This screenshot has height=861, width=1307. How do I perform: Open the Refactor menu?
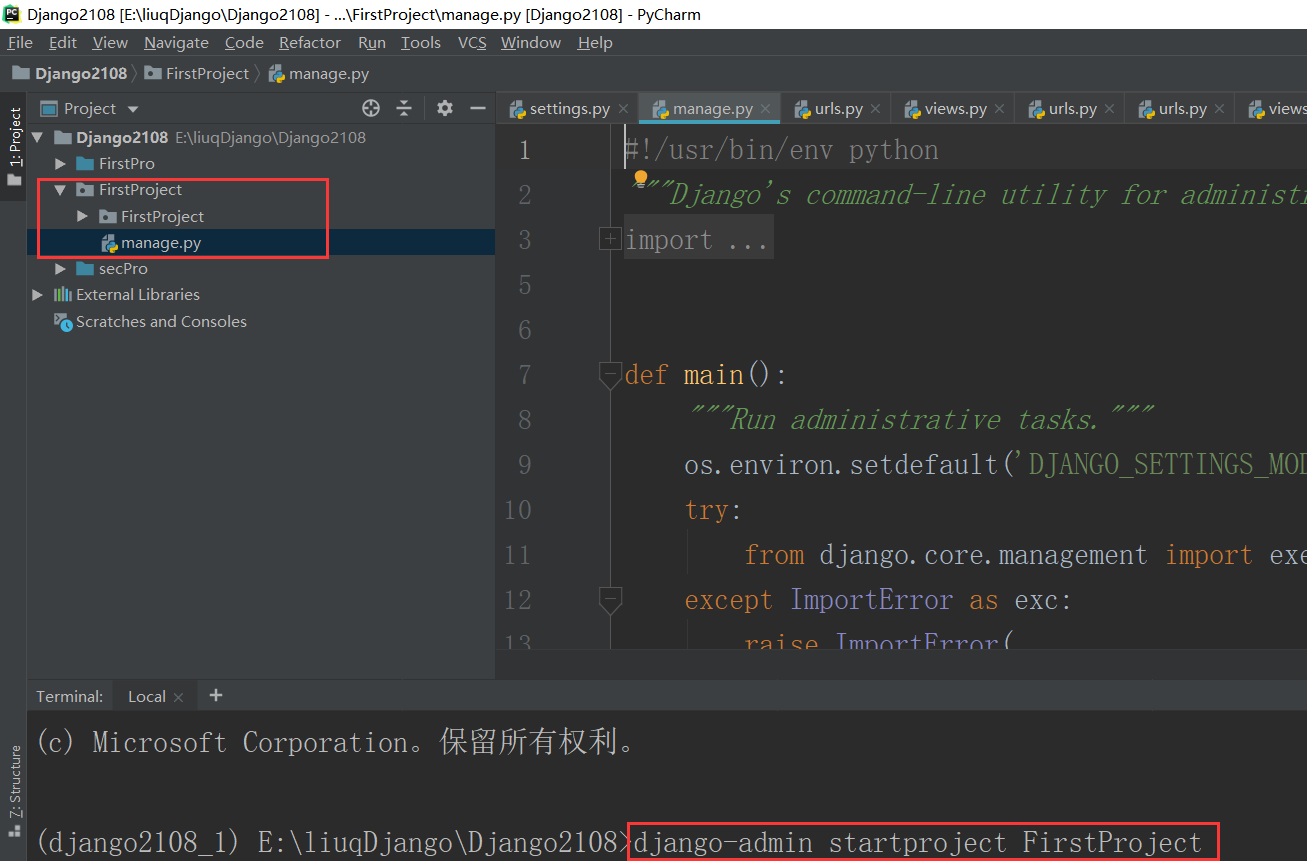(310, 42)
